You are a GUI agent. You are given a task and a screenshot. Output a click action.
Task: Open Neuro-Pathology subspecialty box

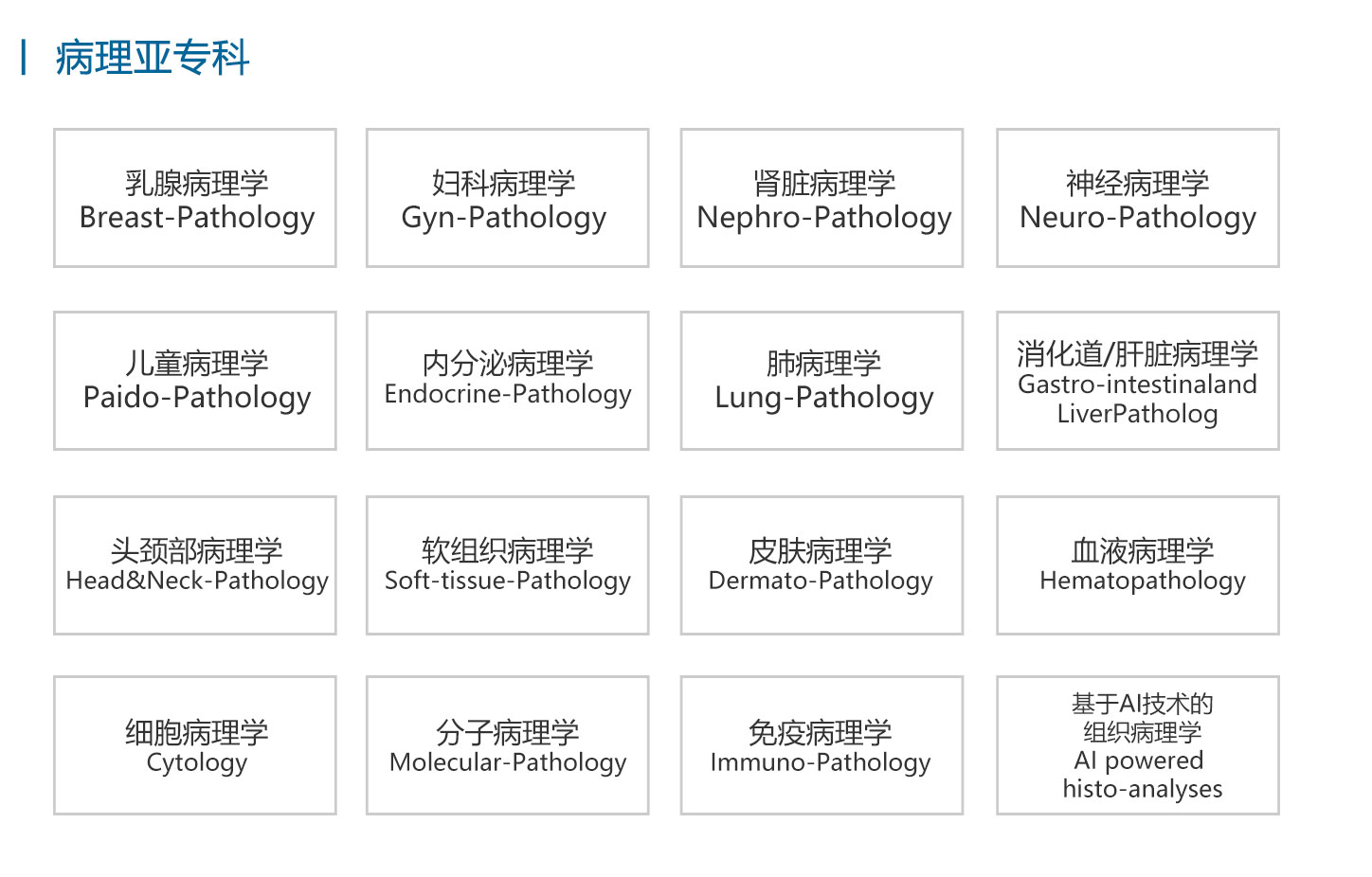coord(1137,198)
